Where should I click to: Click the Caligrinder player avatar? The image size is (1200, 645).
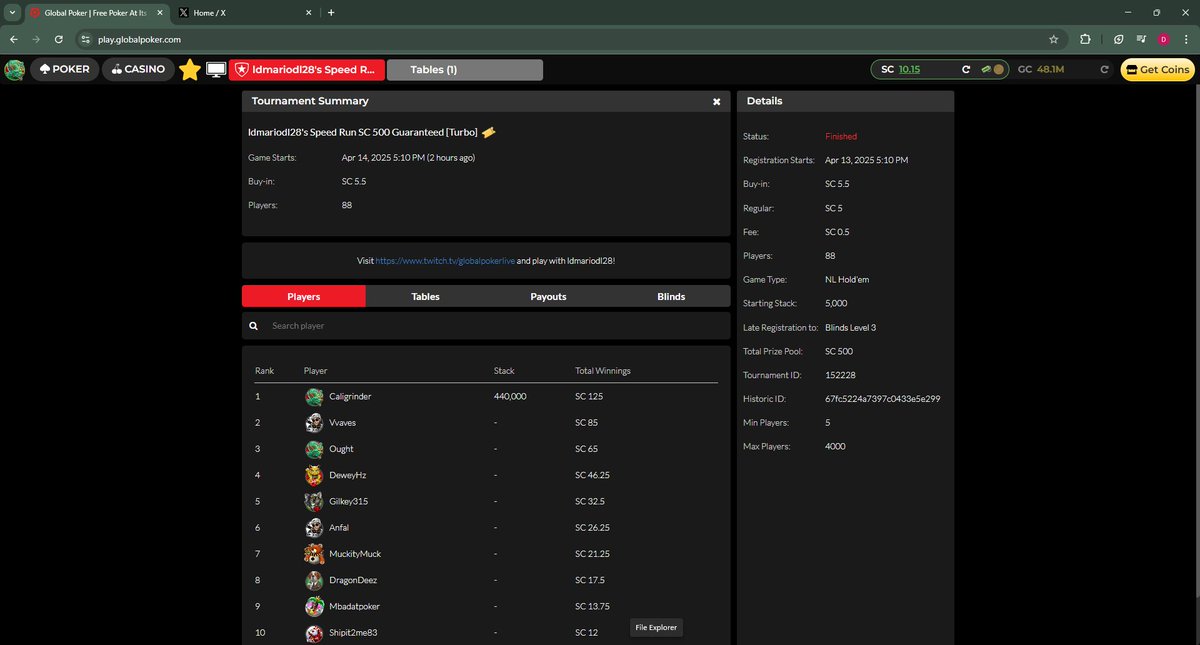click(x=314, y=397)
